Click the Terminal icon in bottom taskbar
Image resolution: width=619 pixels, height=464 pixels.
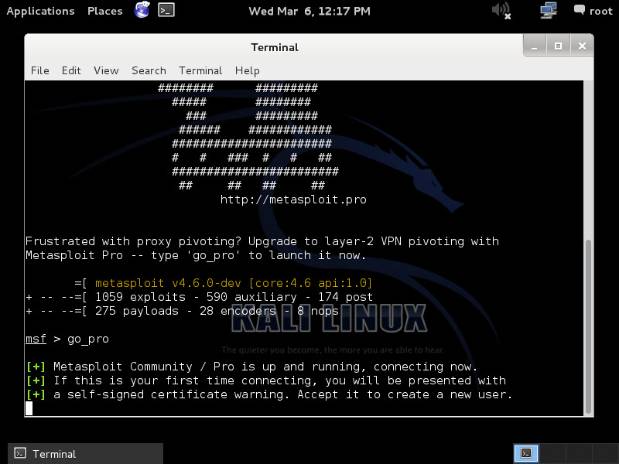[x=20, y=454]
